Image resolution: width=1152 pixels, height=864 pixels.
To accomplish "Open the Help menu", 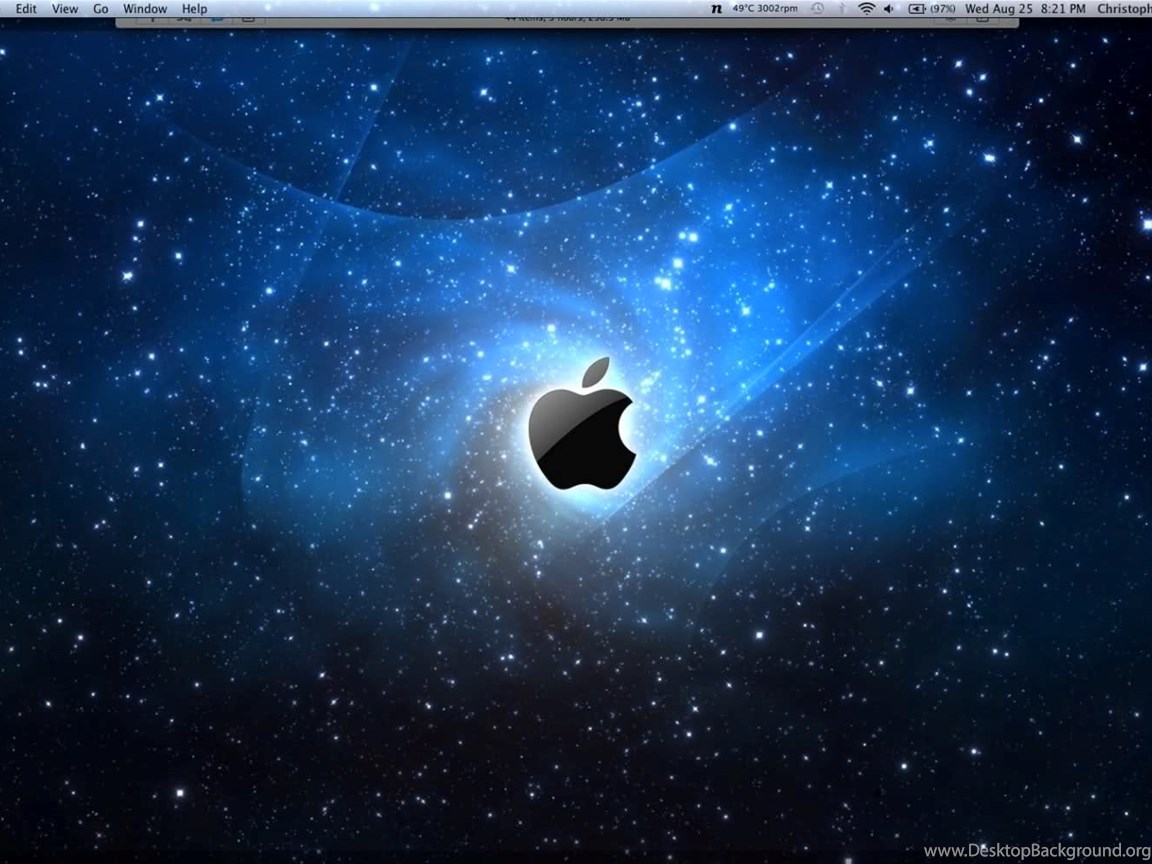I will point(194,9).
